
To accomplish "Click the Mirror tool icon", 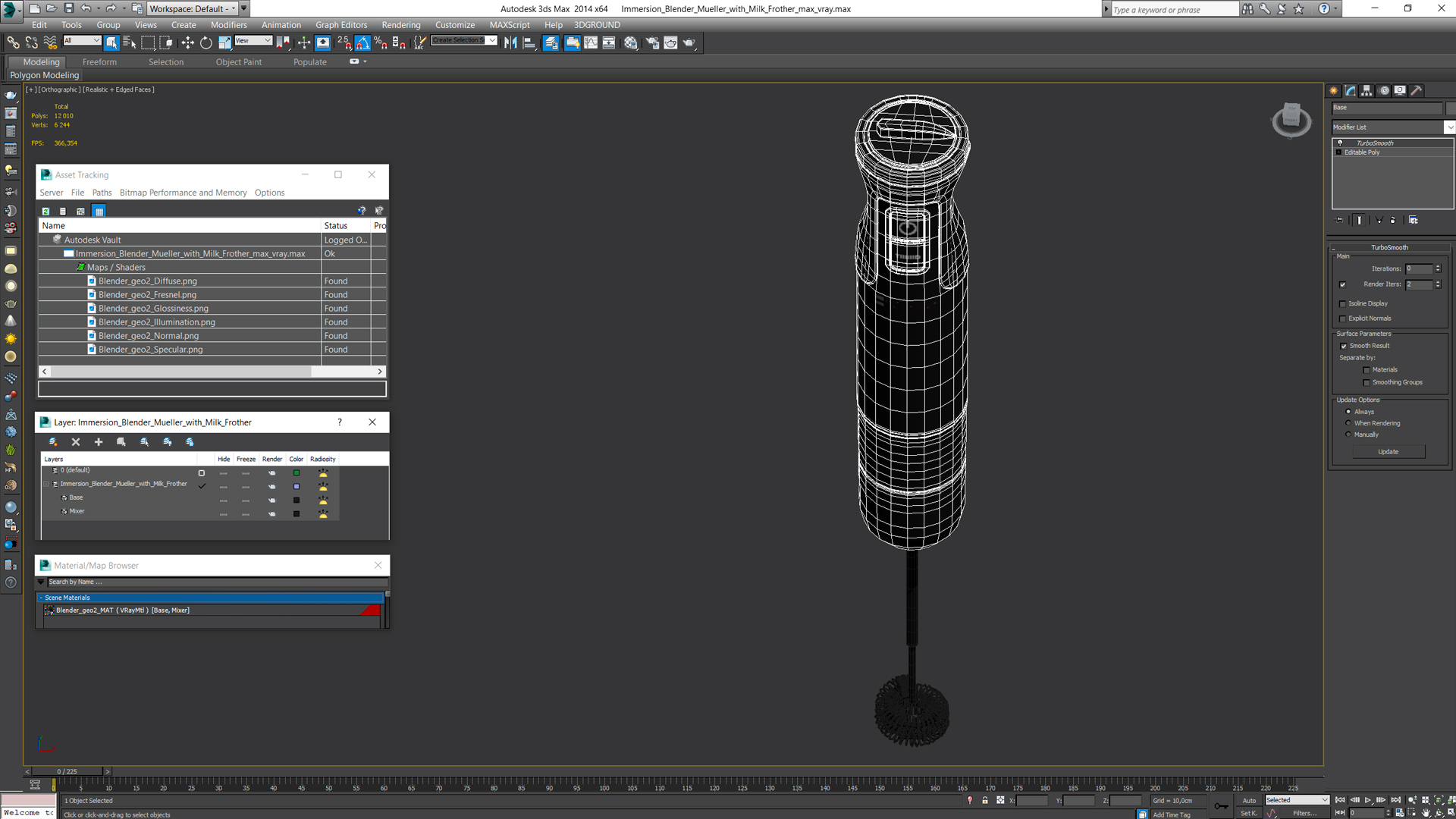I will (510, 42).
